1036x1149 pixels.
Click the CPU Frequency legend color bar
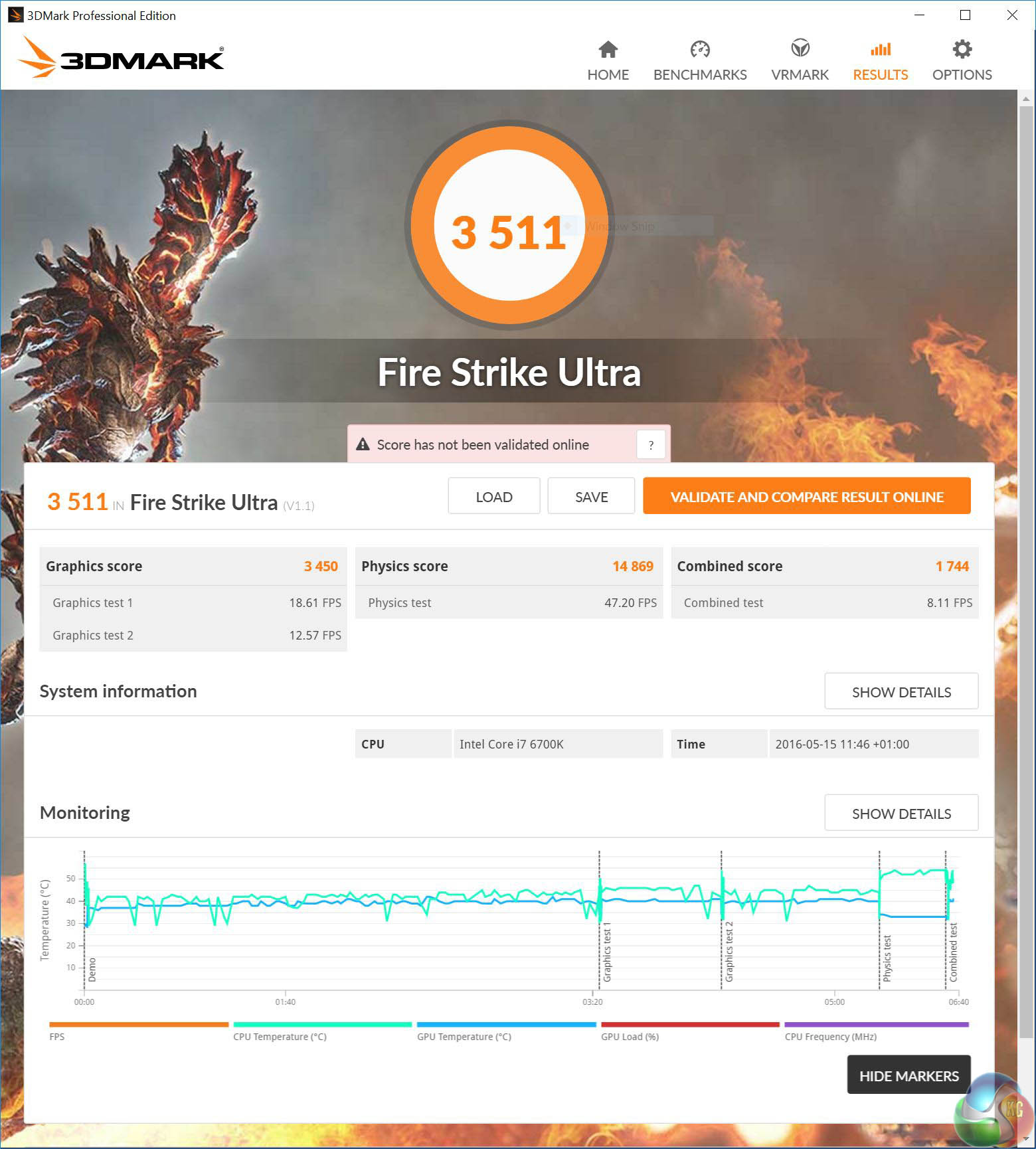[877, 1024]
